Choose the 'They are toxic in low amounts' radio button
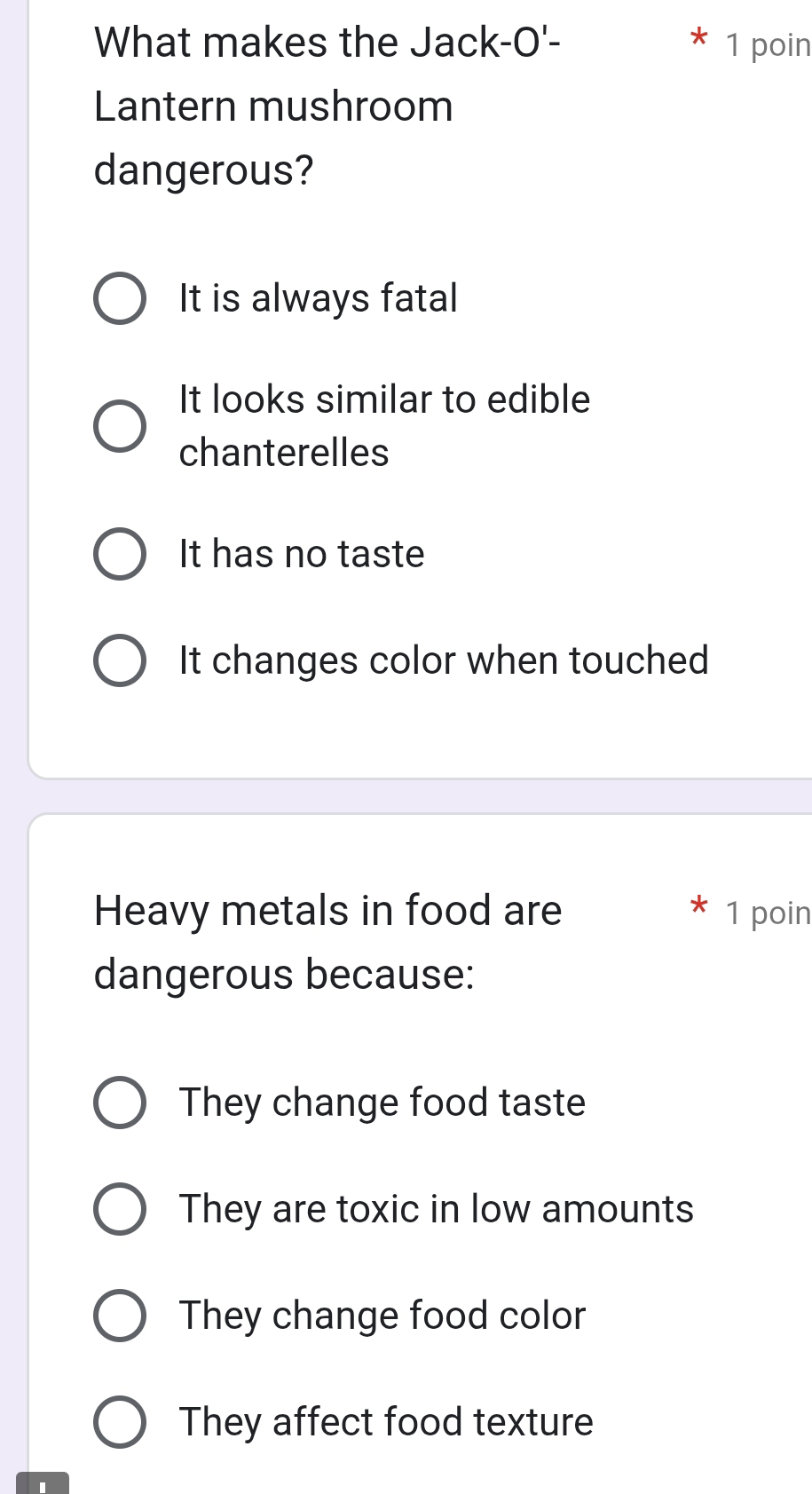 [x=120, y=1209]
